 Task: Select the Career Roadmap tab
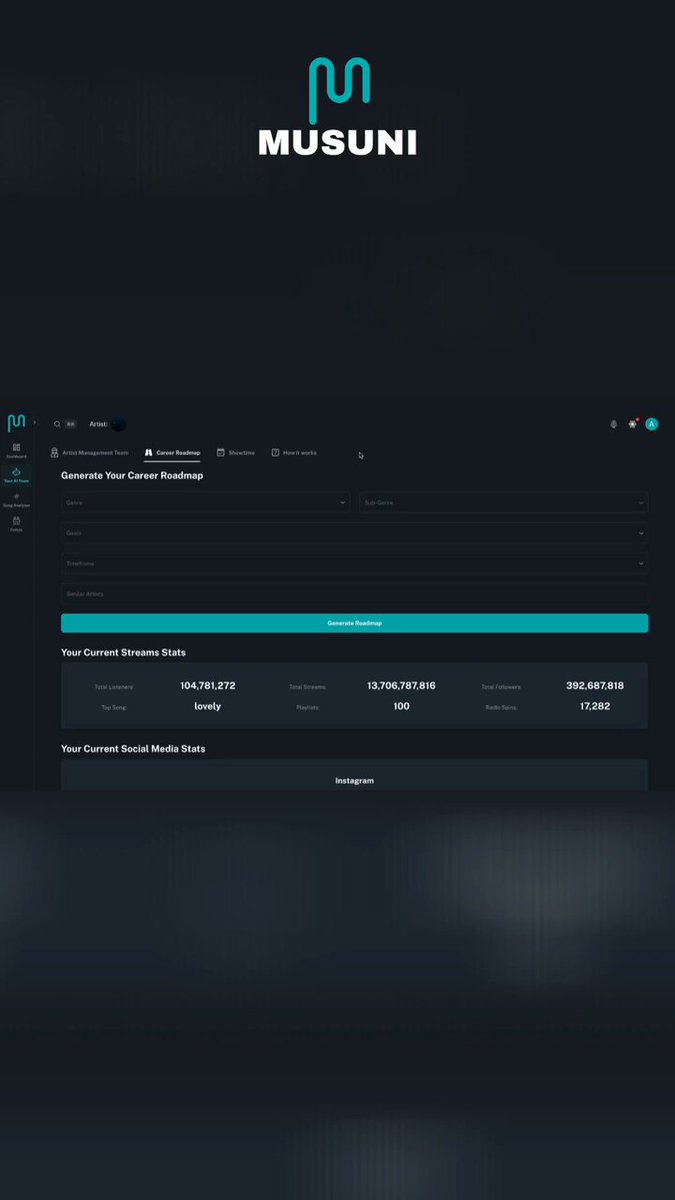(x=172, y=453)
